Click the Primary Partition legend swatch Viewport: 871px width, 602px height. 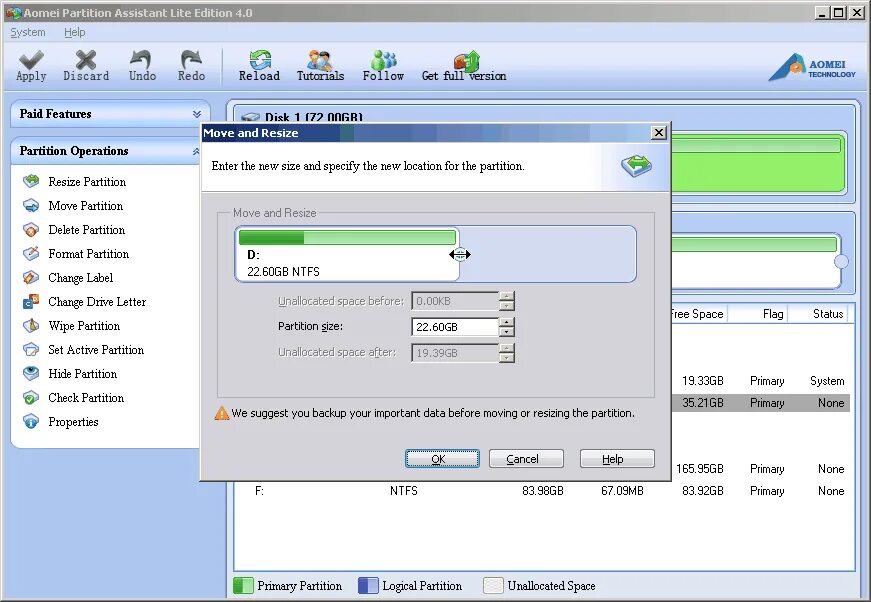pyautogui.click(x=243, y=585)
